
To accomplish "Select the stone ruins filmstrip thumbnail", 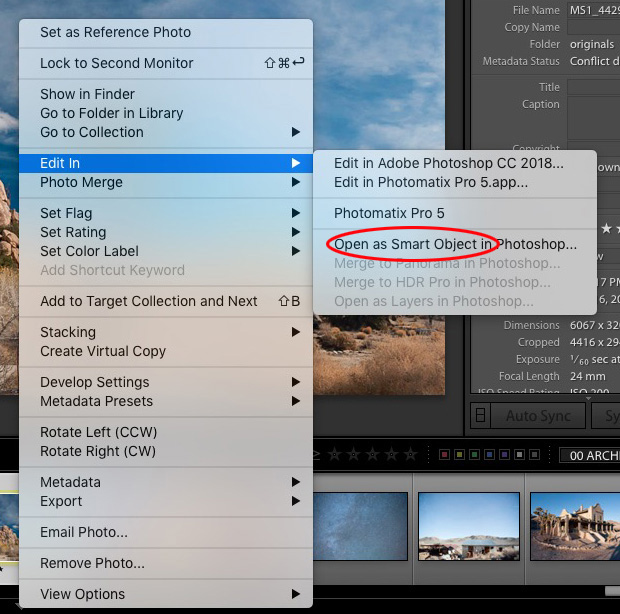I will 575,526.
